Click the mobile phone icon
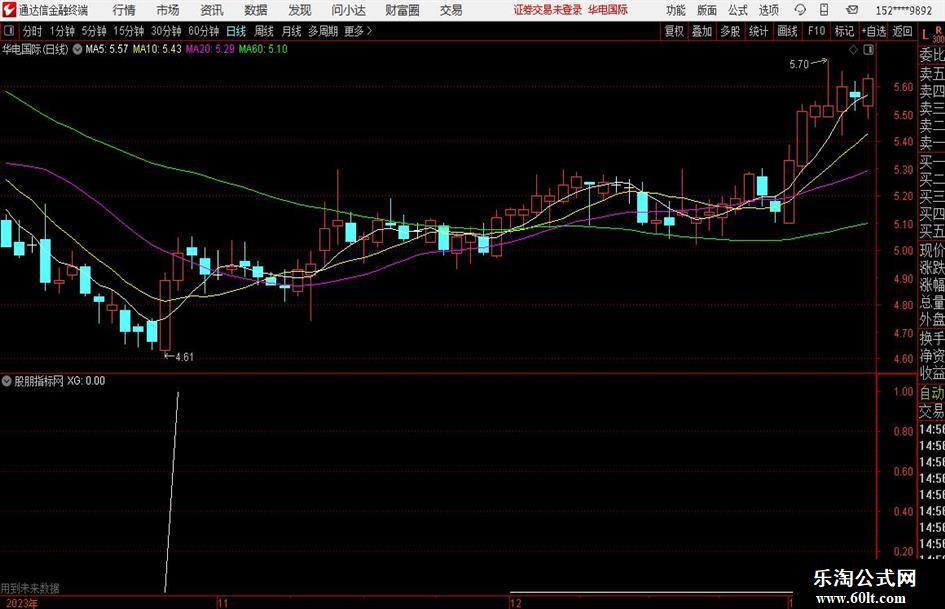 point(824,10)
